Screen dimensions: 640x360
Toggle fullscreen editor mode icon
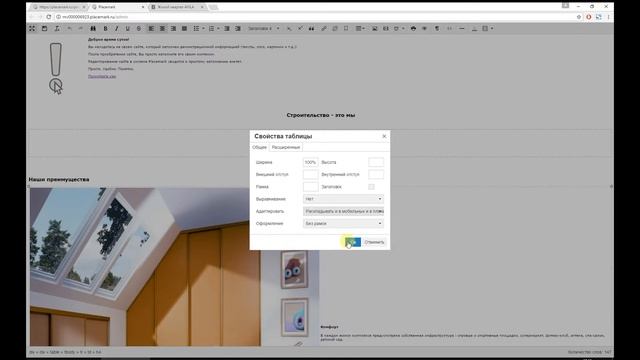(x=32, y=29)
